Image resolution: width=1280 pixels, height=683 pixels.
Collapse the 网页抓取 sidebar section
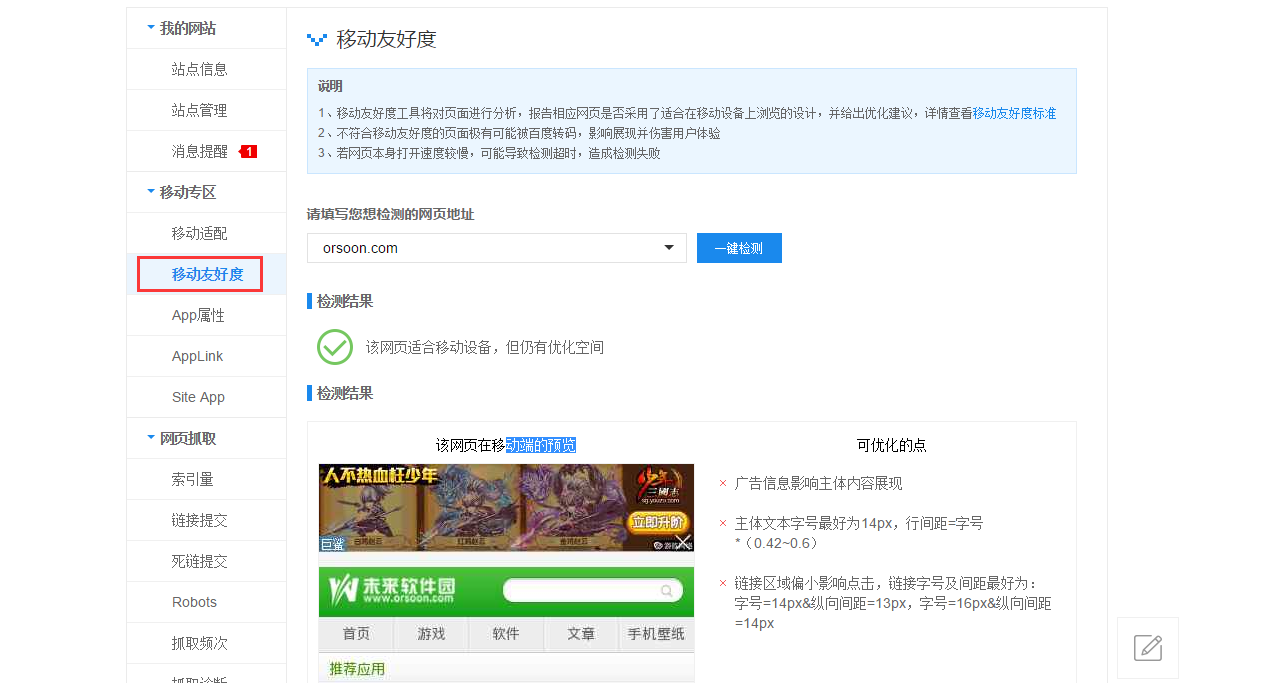pos(151,437)
